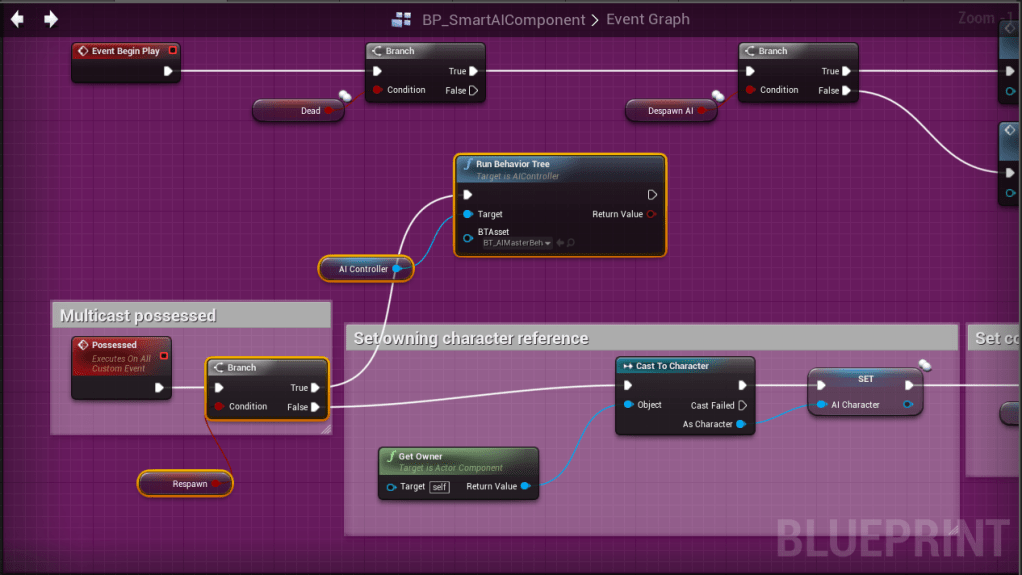Click Event Begin Play execution output pin

click(168, 71)
